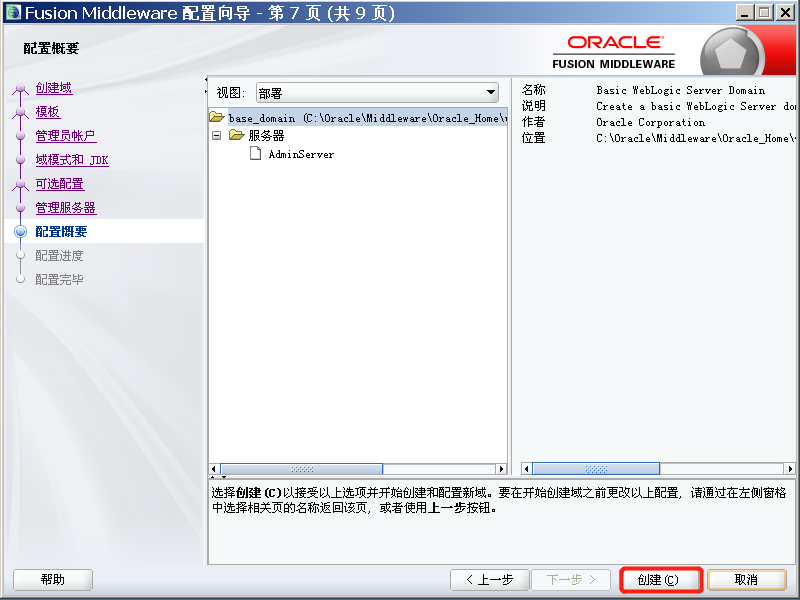Select the AdminServer document icon
This screenshot has width=800, height=600.
click(256, 153)
